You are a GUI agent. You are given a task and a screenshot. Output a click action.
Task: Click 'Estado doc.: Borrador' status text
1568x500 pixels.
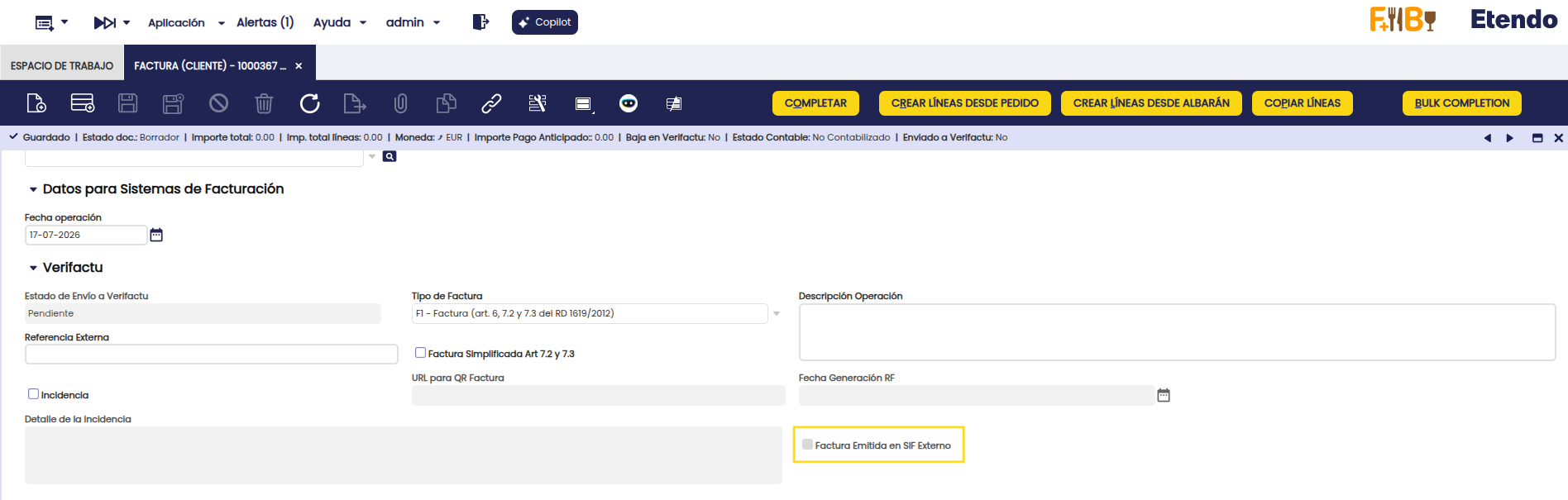pyautogui.click(x=131, y=138)
